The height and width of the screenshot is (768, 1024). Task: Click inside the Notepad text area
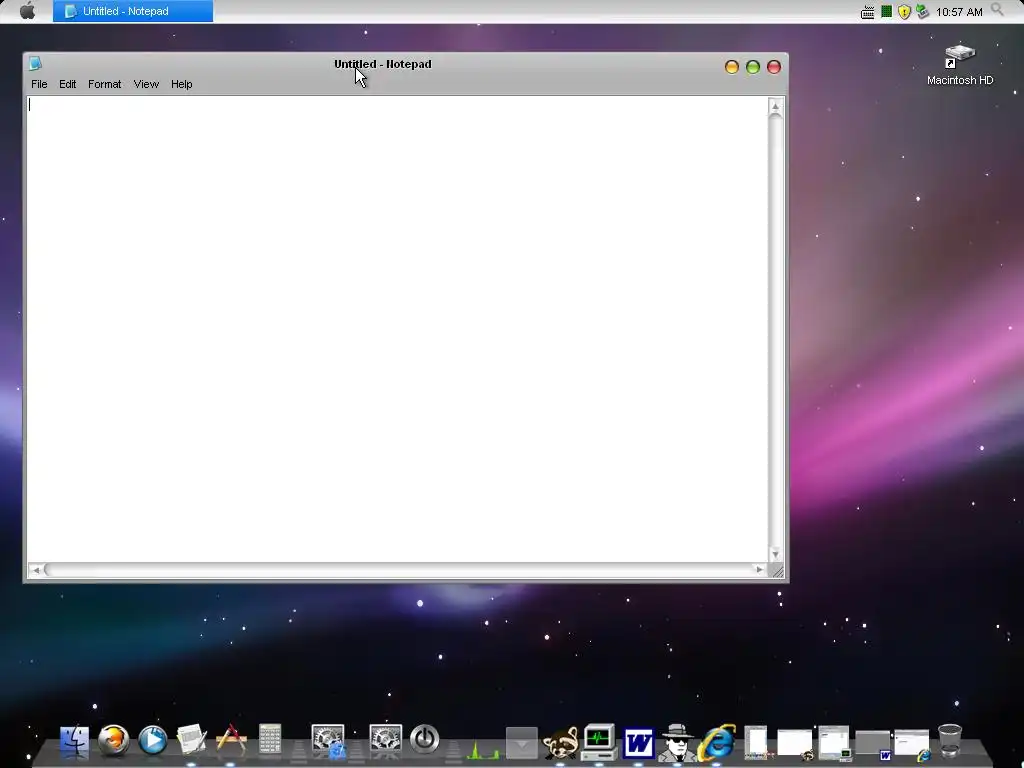[397, 328]
